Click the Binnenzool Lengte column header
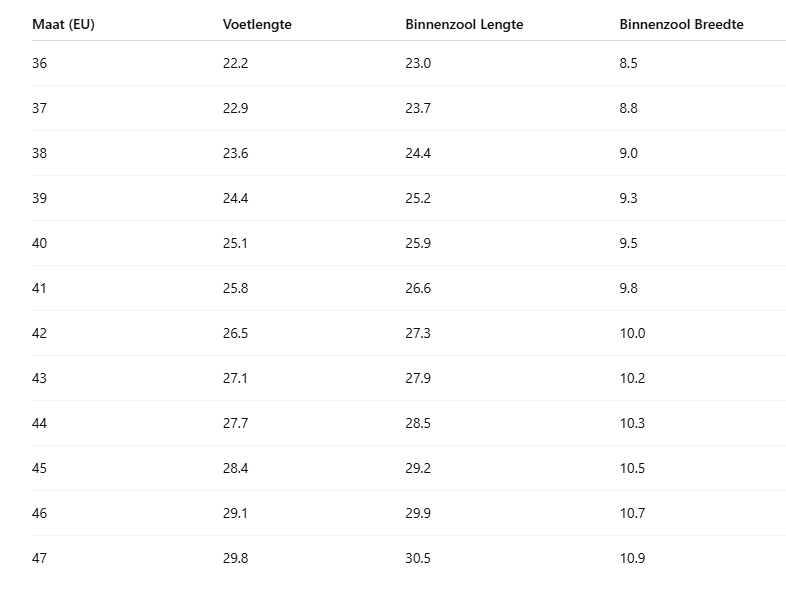Screen dimensions: 786x601 [x=464, y=24]
